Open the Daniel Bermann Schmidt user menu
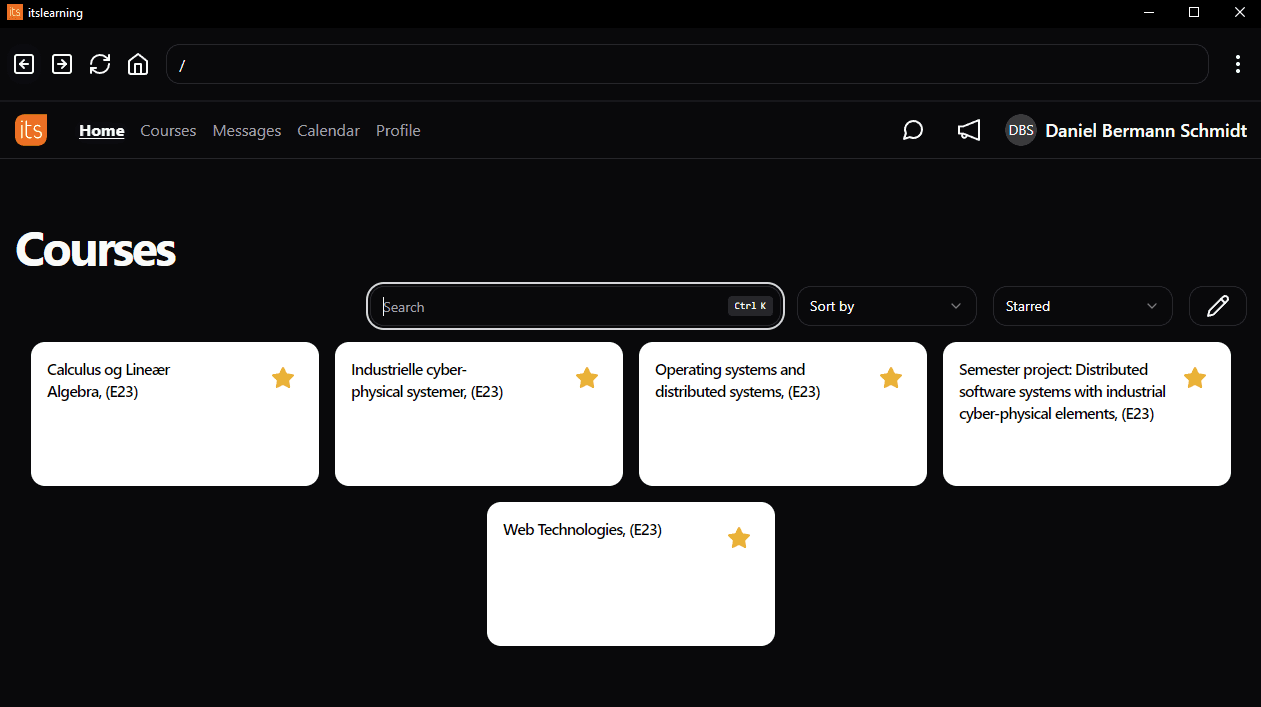 pyautogui.click(x=1126, y=130)
